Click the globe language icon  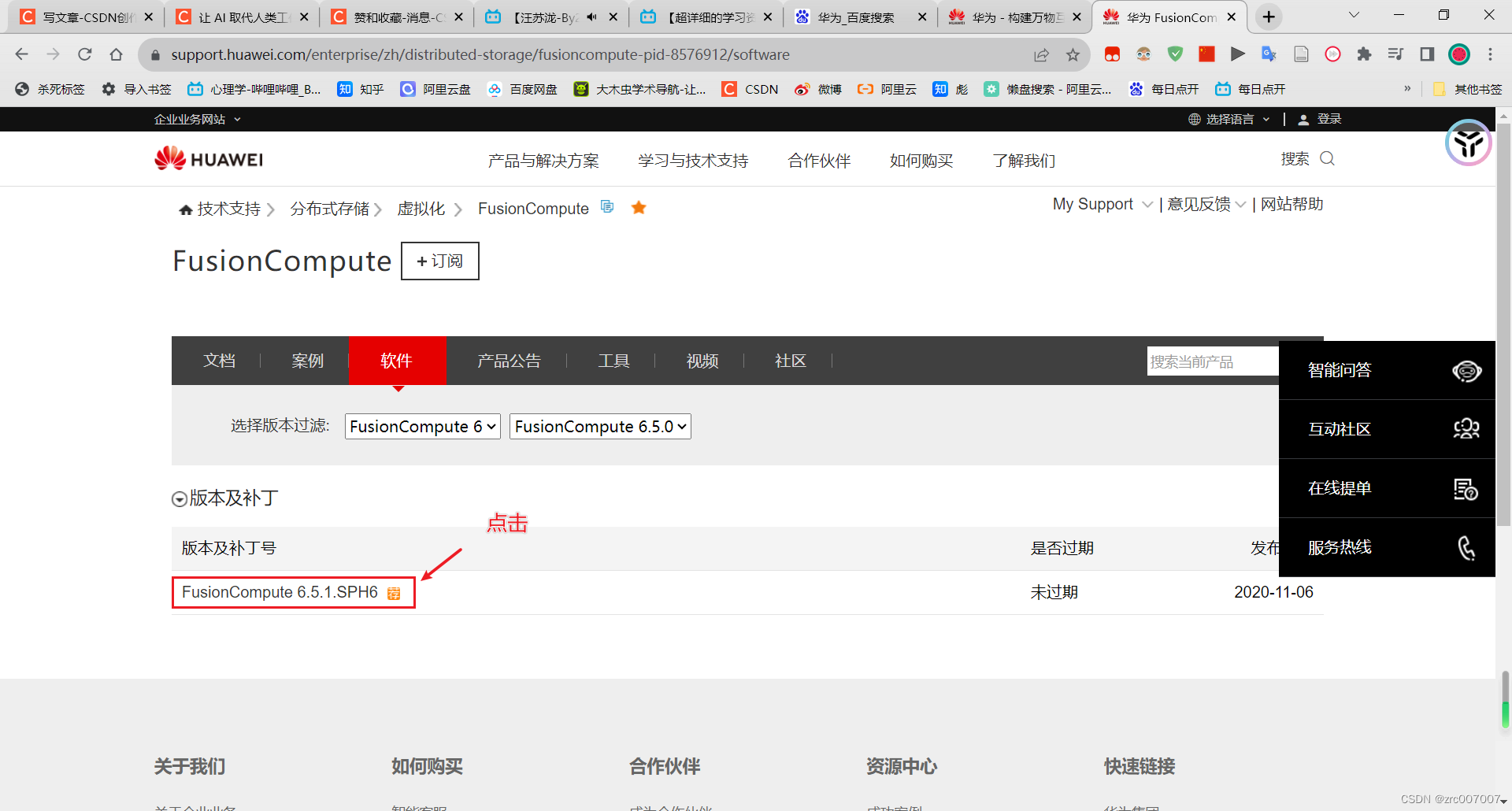tap(1195, 119)
